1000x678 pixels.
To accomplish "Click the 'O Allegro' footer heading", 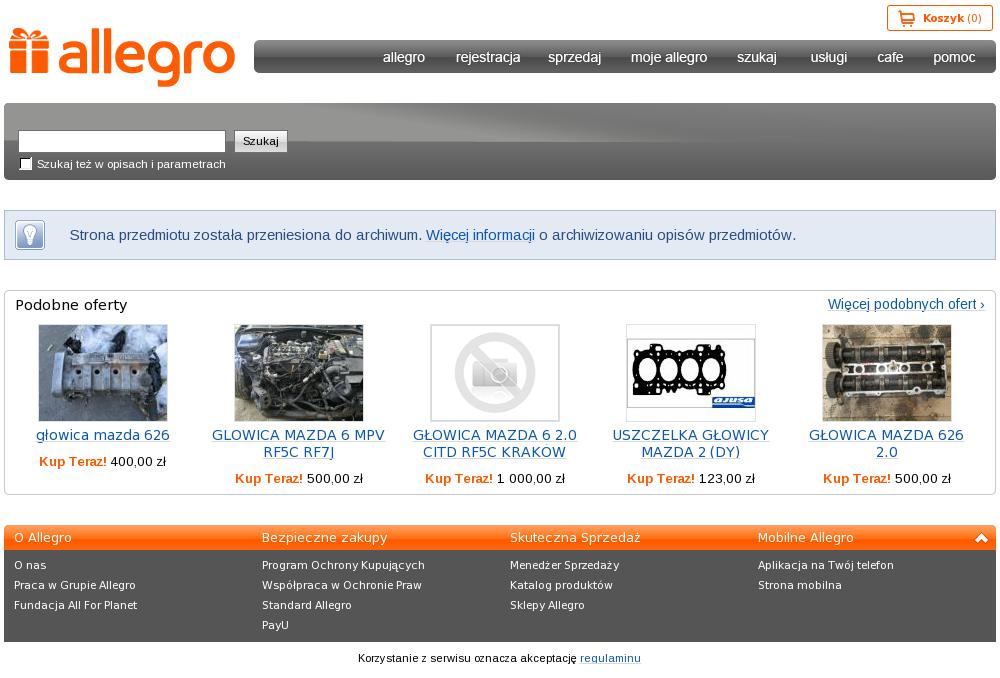I will (x=43, y=538).
